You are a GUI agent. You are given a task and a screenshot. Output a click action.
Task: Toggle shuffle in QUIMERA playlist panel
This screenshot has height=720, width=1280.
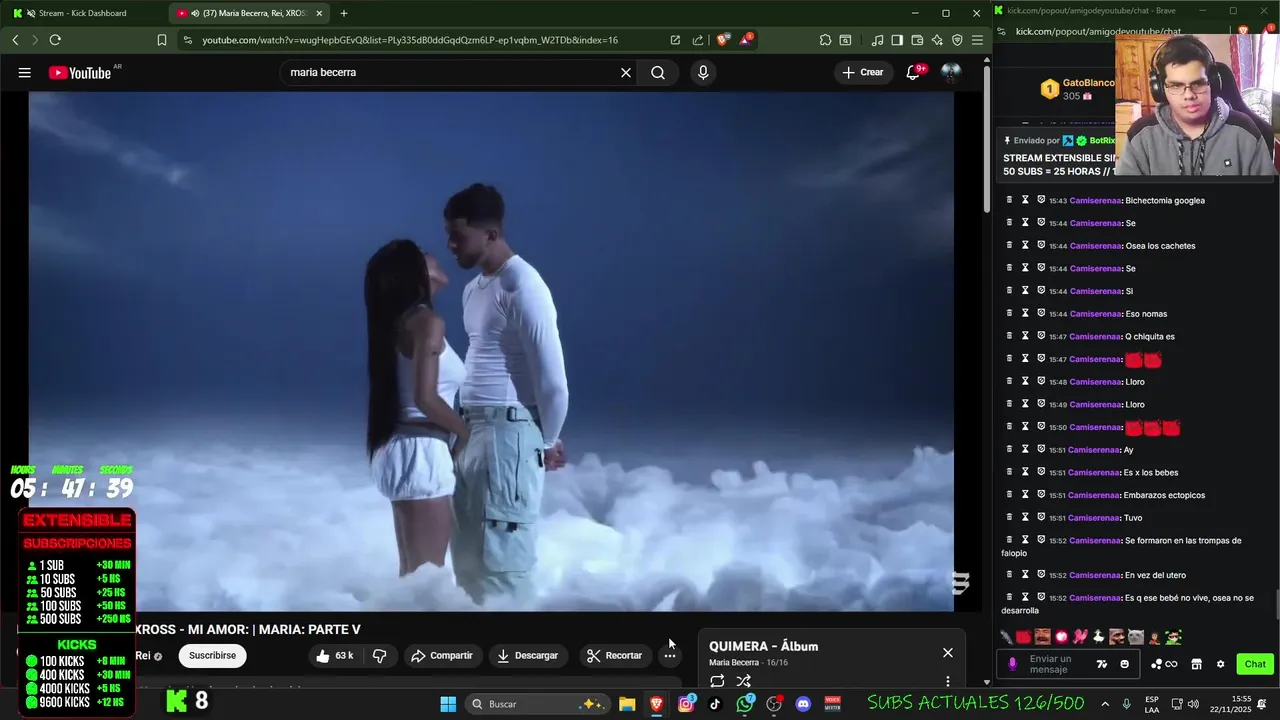coord(744,681)
